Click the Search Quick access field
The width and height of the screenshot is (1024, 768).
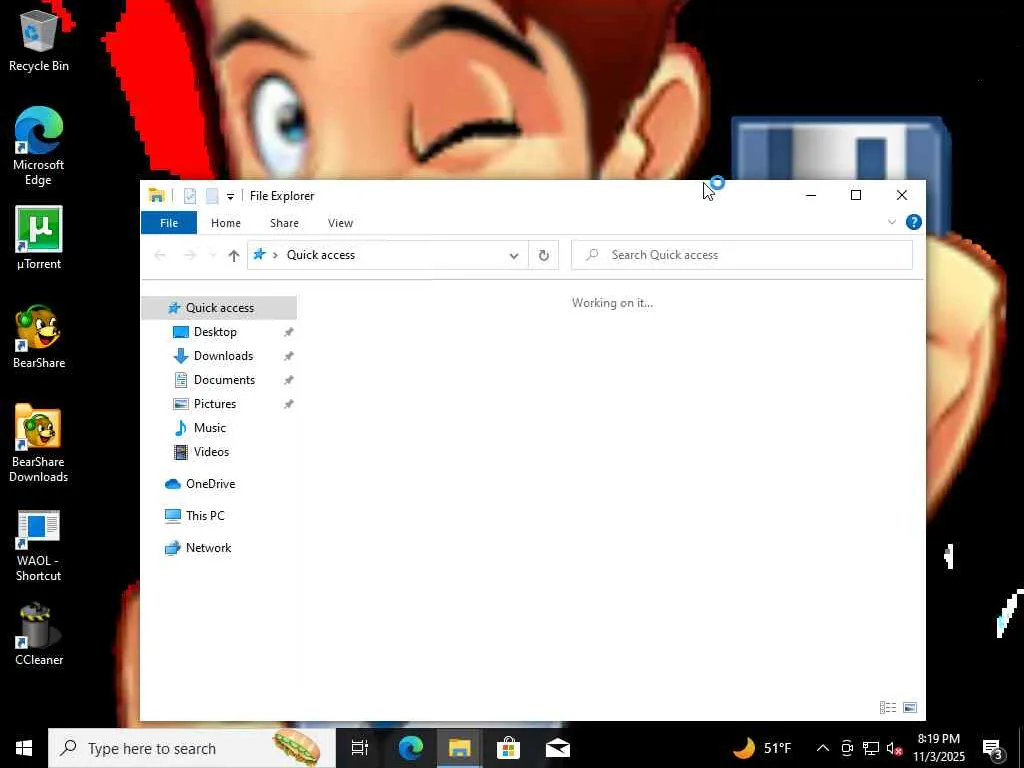[x=742, y=255]
